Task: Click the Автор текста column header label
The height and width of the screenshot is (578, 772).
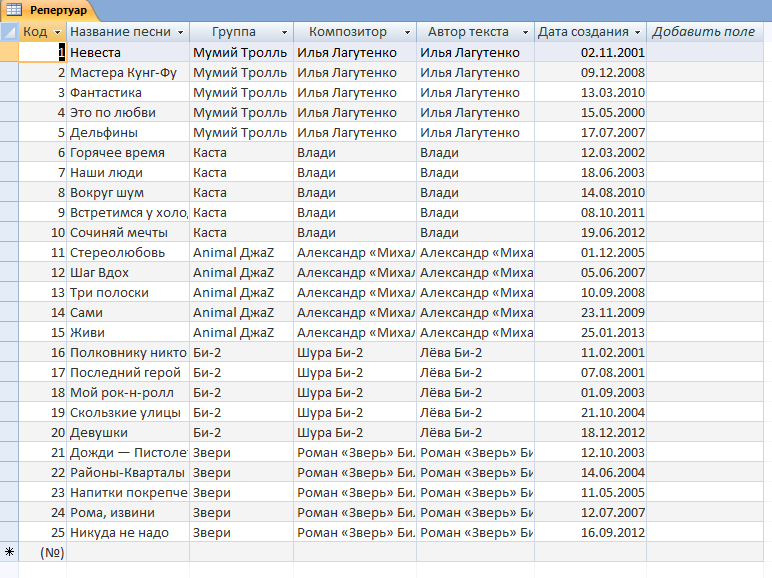Action: (x=468, y=32)
